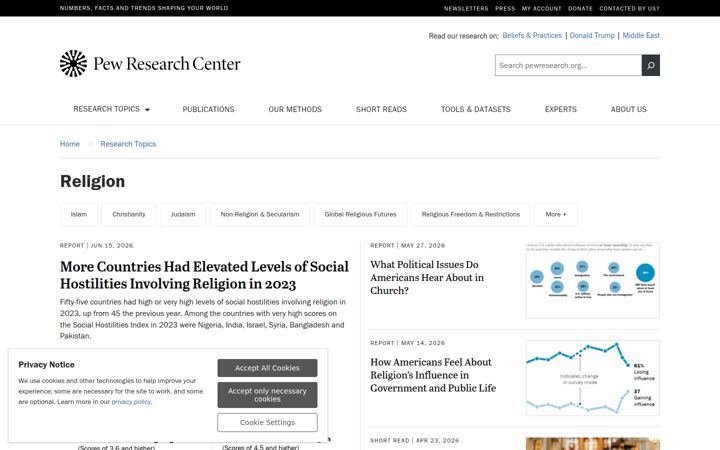Open the line chart thumbnail on religion's influence
Screen dimensions: 720x450
tap(593, 378)
